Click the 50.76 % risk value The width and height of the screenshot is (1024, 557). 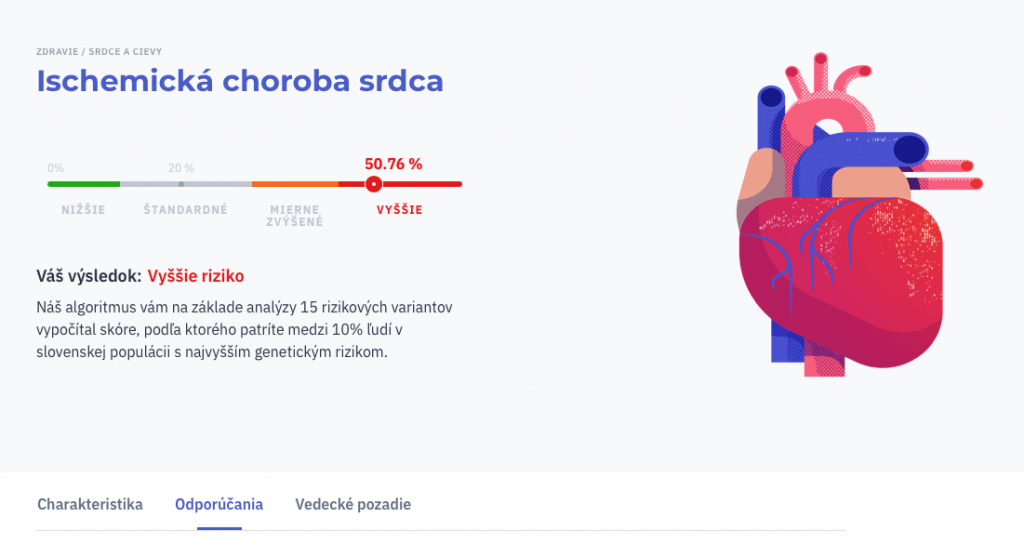(393, 163)
